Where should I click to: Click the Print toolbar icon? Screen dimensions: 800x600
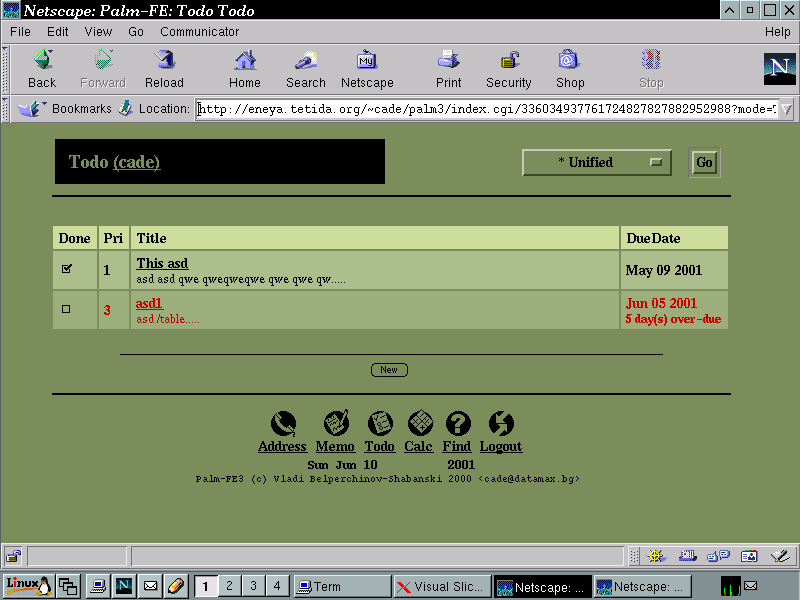point(449,61)
